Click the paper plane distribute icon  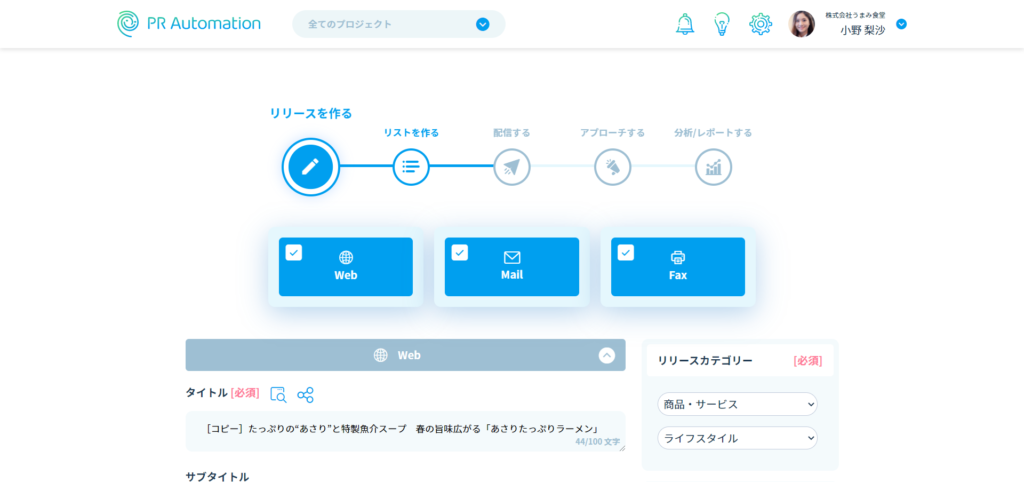(512, 167)
